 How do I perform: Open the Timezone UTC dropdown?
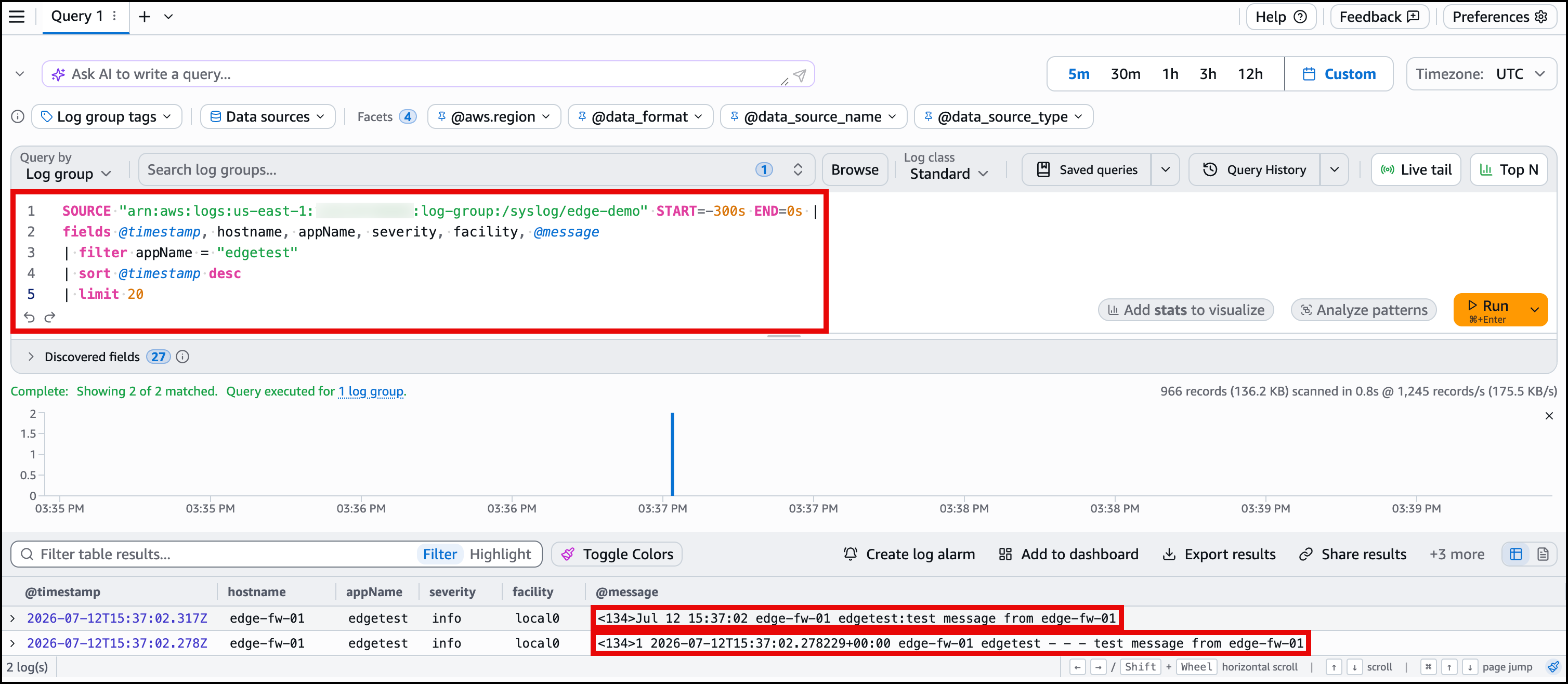pos(1482,74)
